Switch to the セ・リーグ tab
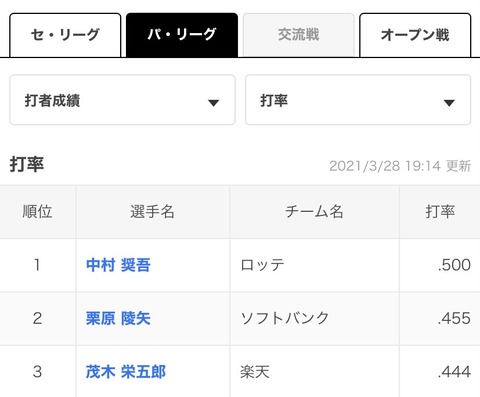The height and width of the screenshot is (397, 480). [x=65, y=35]
